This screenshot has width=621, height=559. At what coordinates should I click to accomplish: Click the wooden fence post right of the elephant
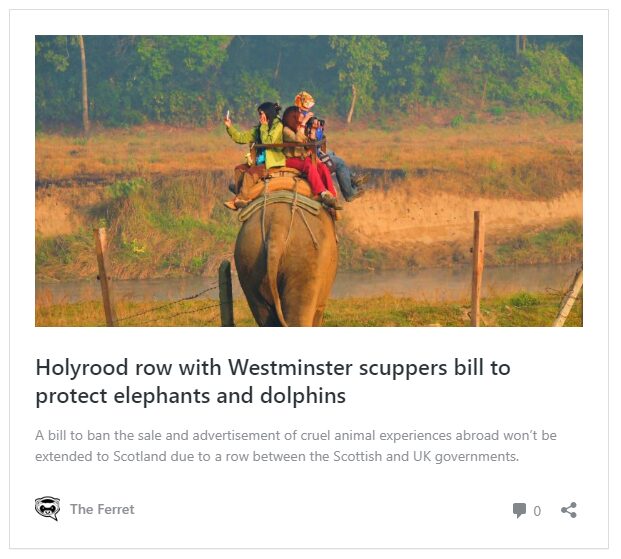[x=478, y=268]
